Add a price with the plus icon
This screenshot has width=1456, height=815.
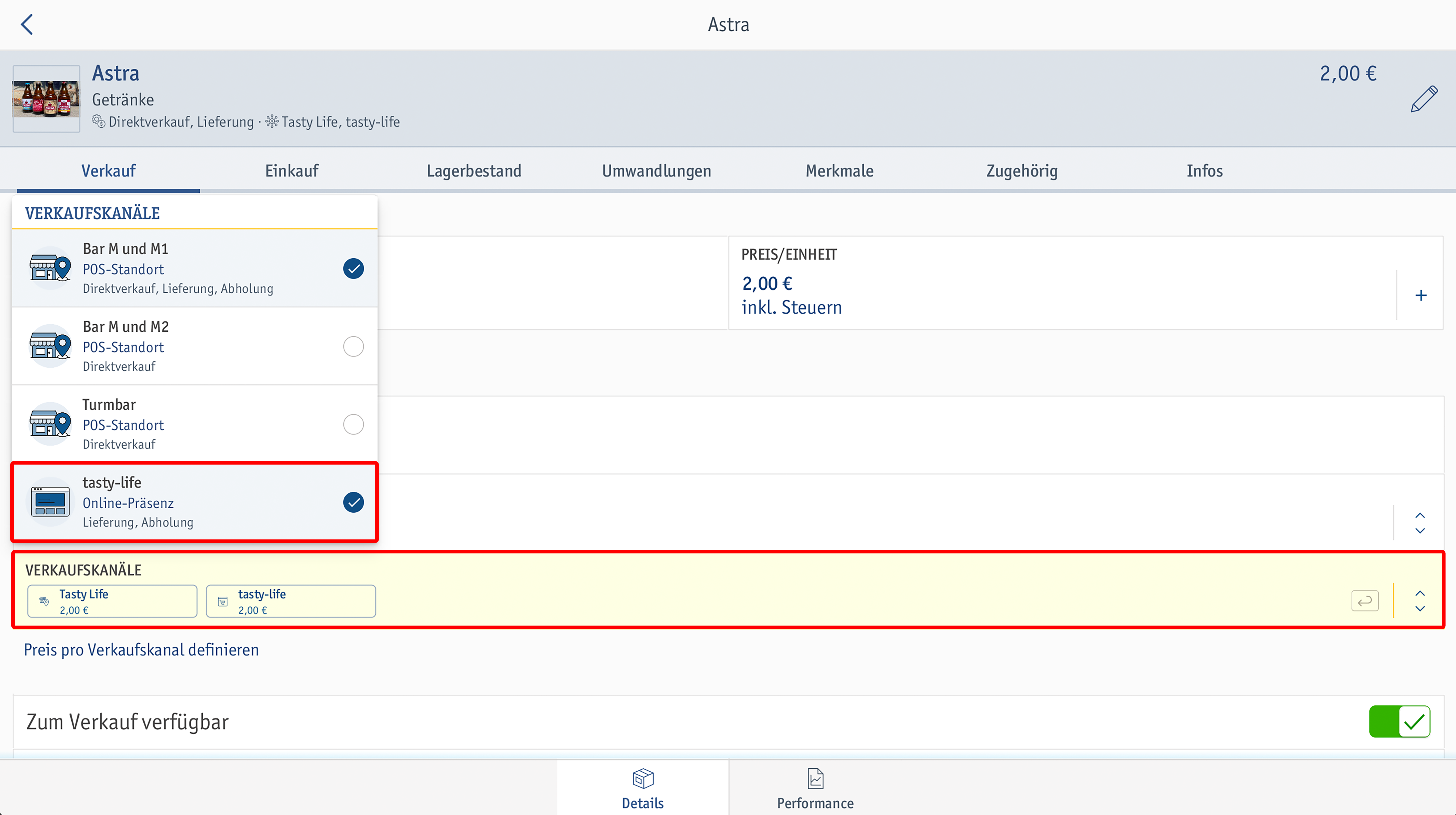point(1421,295)
